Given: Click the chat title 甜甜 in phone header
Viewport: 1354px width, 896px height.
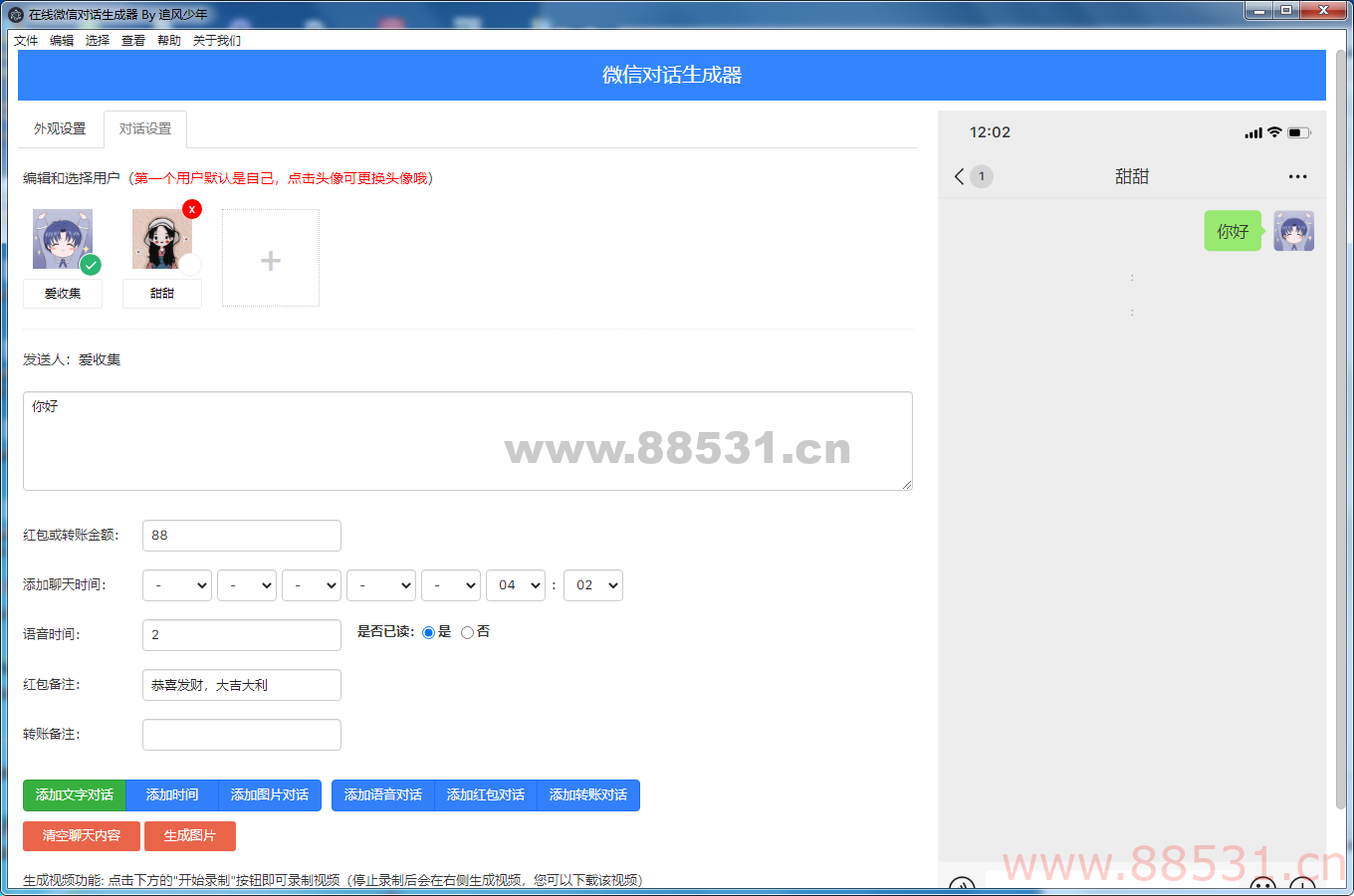Looking at the screenshot, I should (1132, 176).
